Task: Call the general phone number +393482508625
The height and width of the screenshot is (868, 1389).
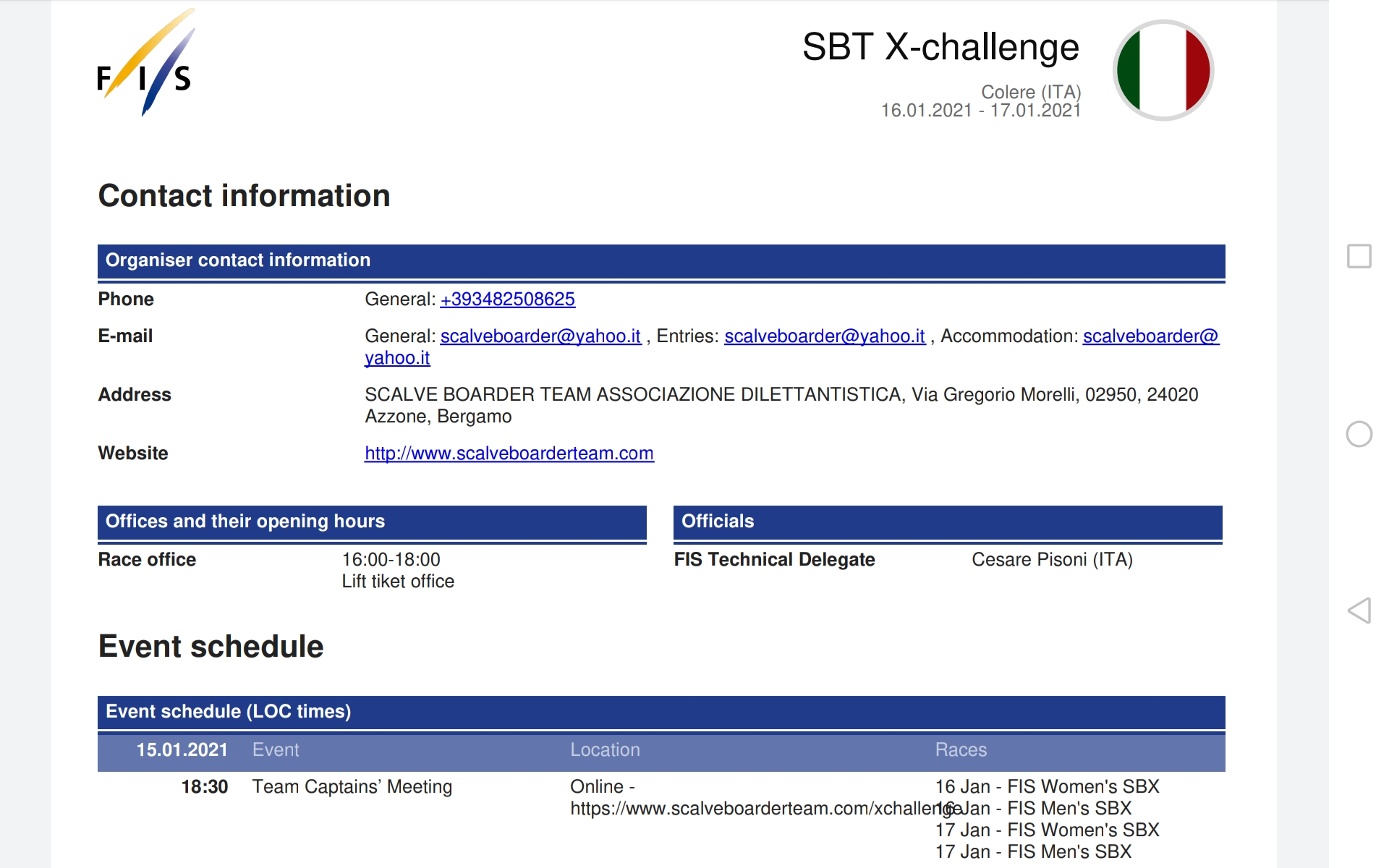Action: [507, 299]
